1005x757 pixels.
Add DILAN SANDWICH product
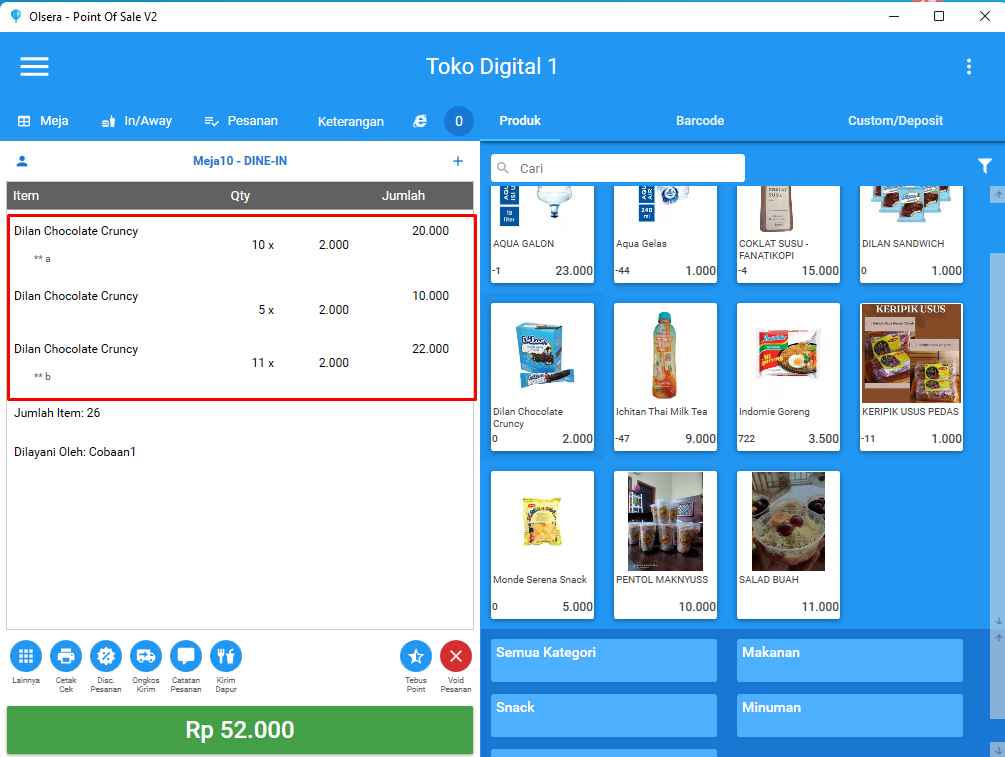(911, 234)
